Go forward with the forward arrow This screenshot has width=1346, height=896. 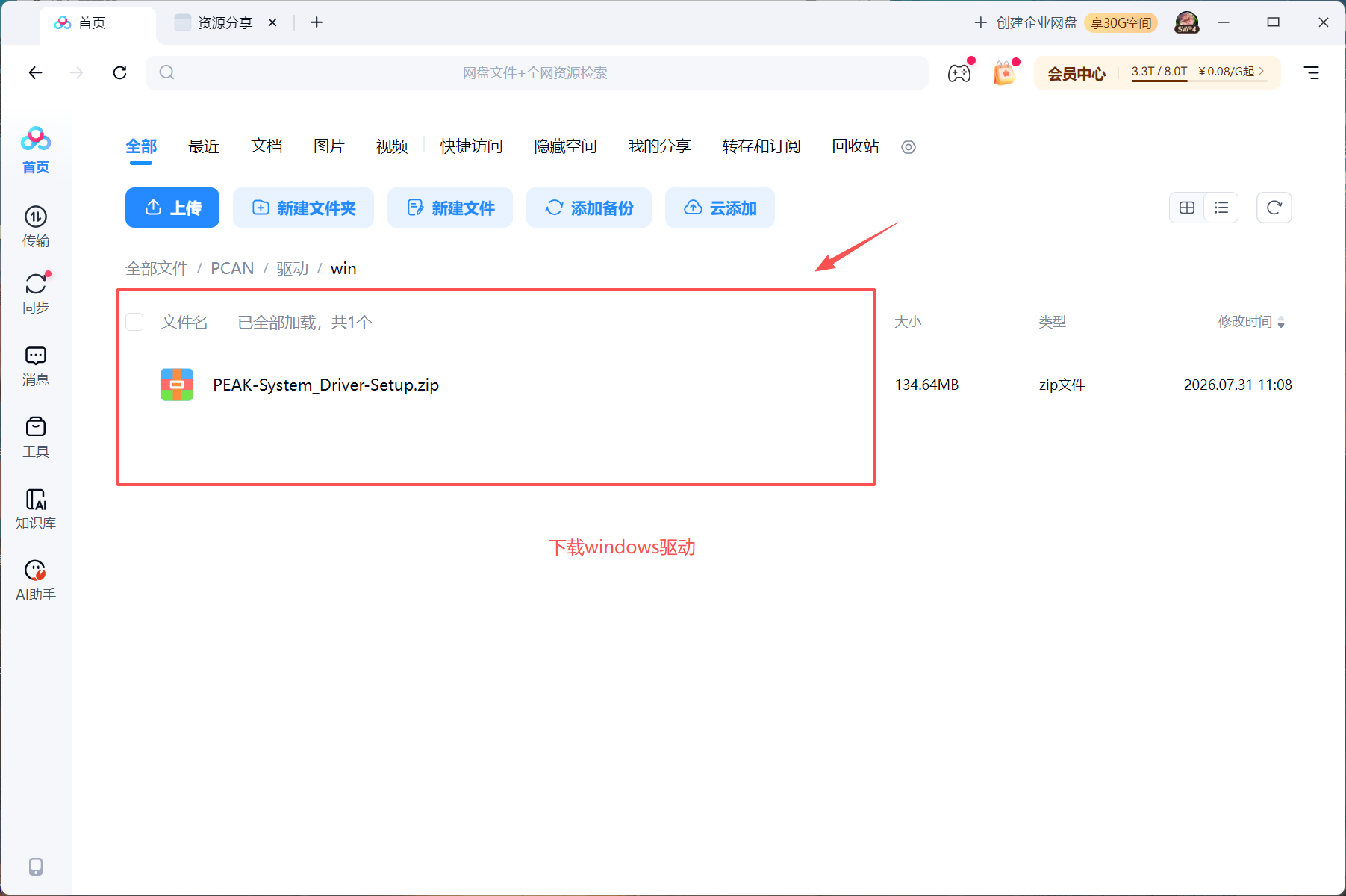click(x=77, y=72)
